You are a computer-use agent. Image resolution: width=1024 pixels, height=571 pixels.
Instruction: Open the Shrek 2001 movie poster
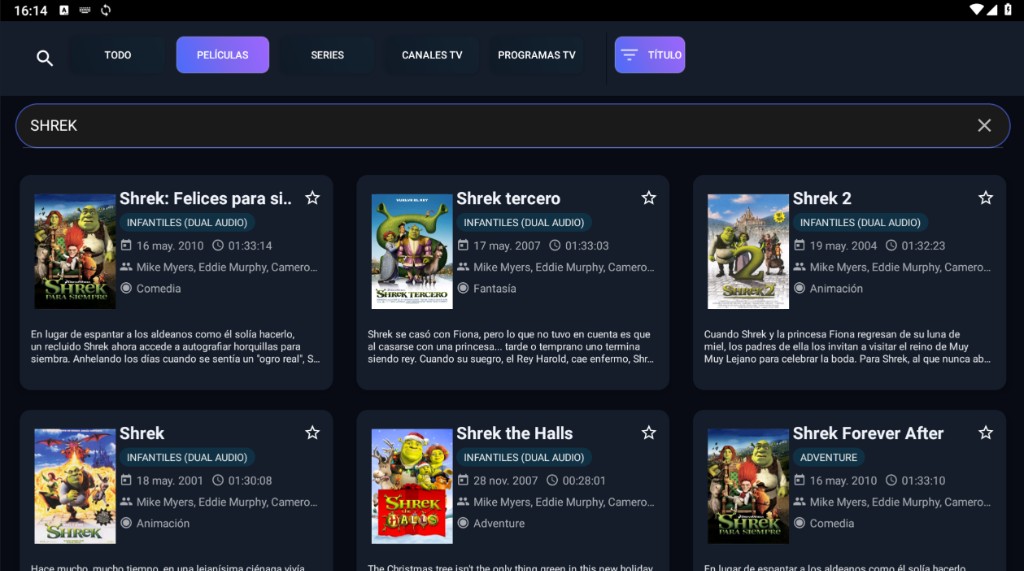click(x=75, y=486)
